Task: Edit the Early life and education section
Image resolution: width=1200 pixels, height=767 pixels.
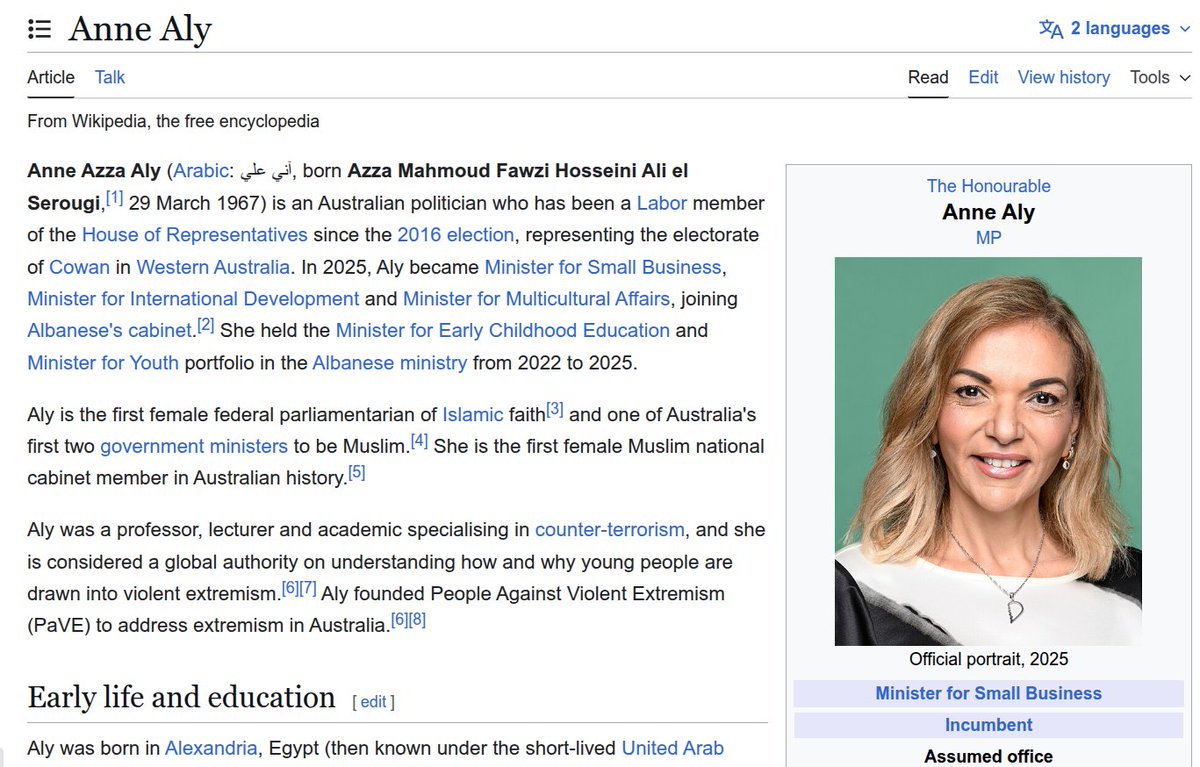Action: [x=373, y=702]
